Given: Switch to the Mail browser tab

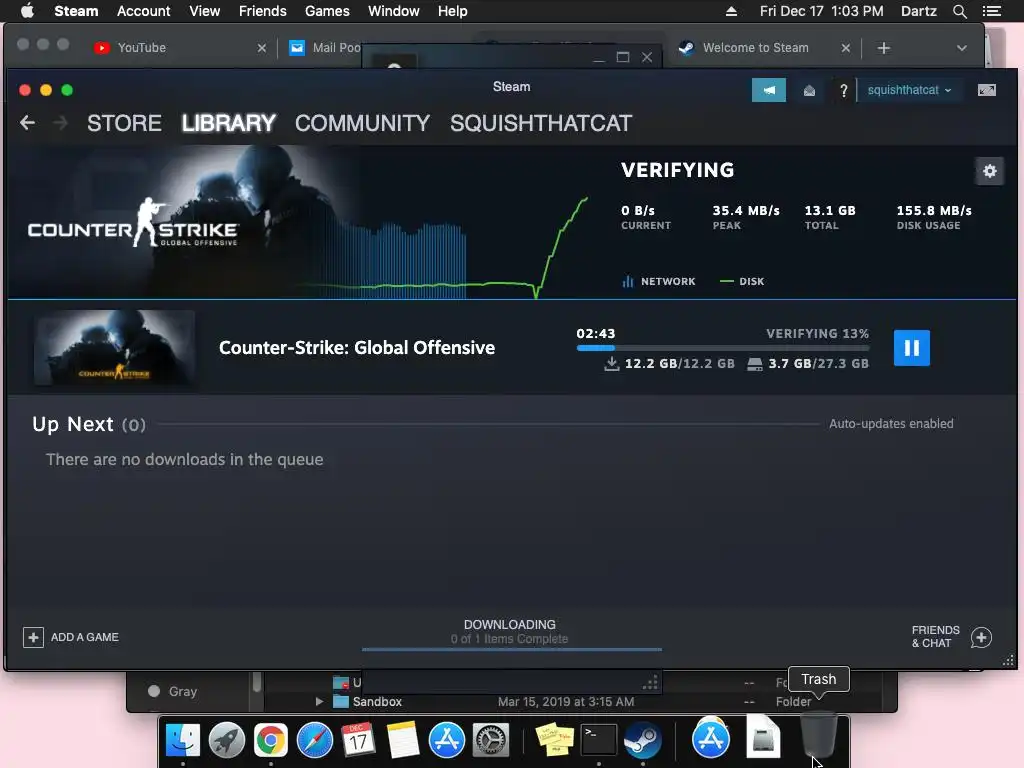Looking at the screenshot, I should [x=325, y=48].
